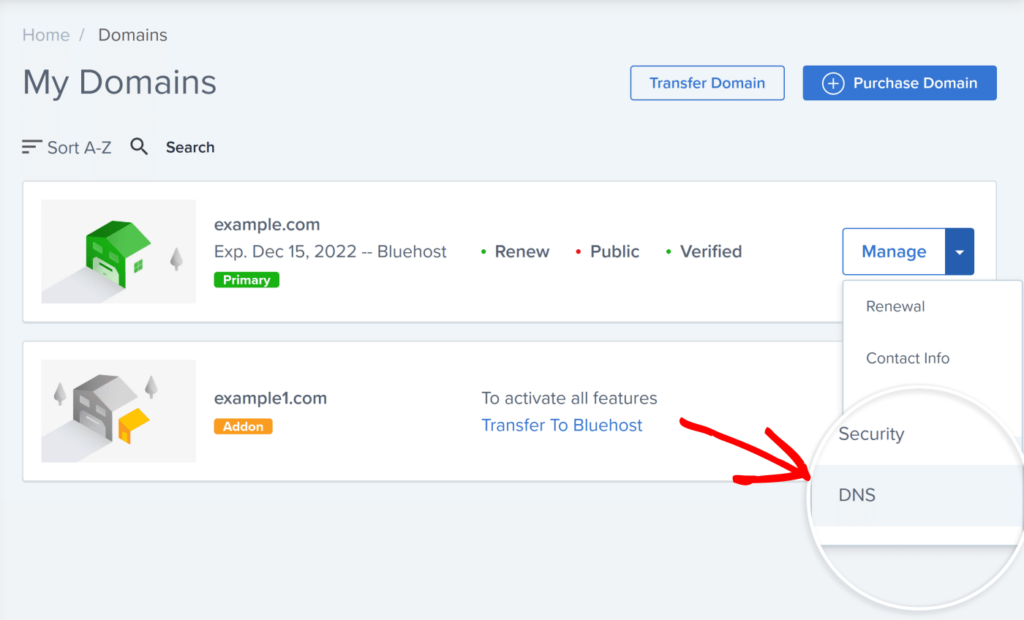Click the Sort A-Z lines icon

point(32,147)
